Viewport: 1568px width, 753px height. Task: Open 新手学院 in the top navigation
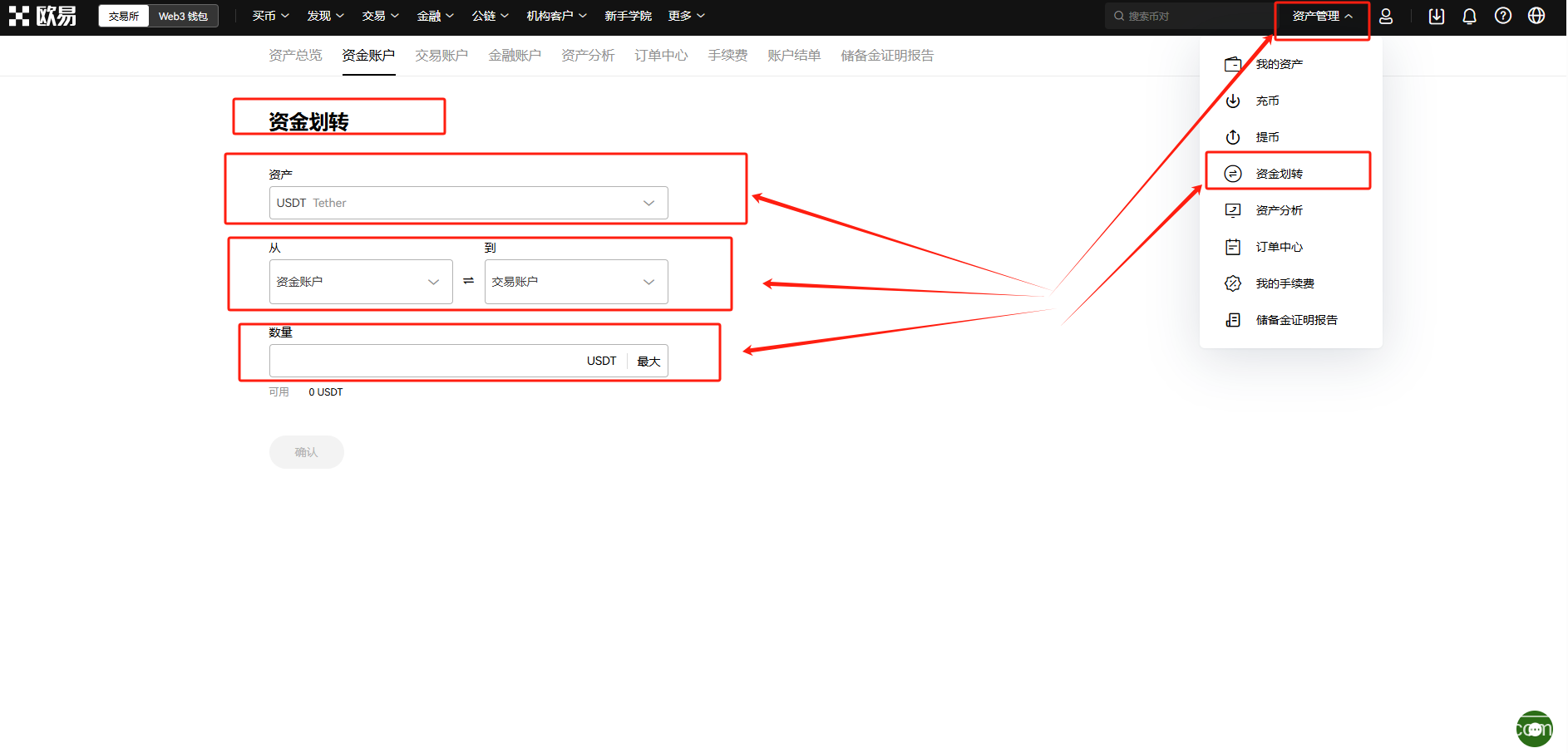628,16
